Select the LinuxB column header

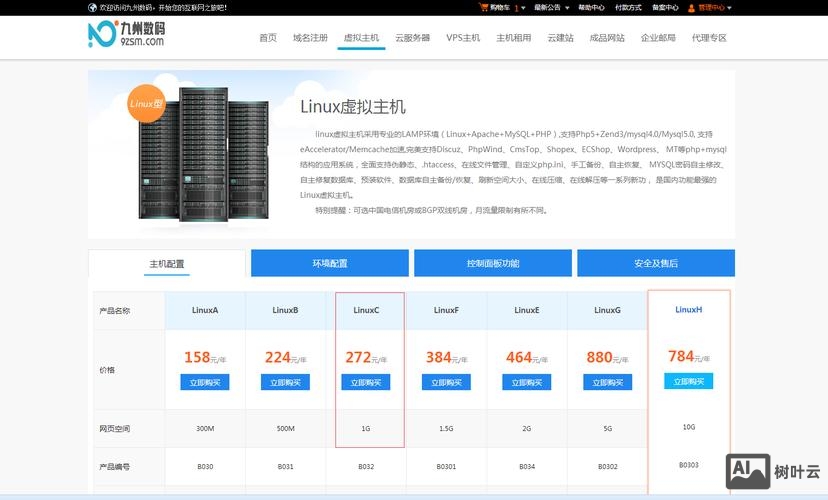[285, 310]
